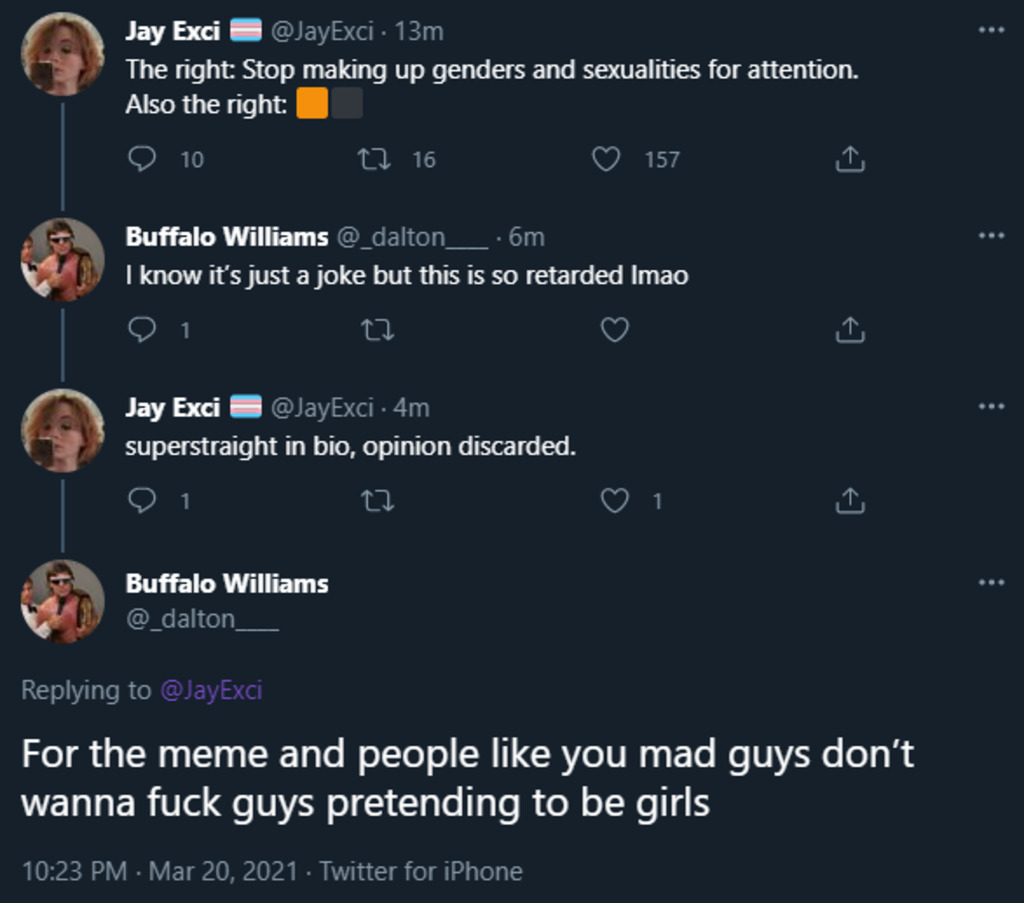The width and height of the screenshot is (1024, 903).
Task: Click Buffalo Williams' avatar on main tweet
Action: [x=62, y=600]
